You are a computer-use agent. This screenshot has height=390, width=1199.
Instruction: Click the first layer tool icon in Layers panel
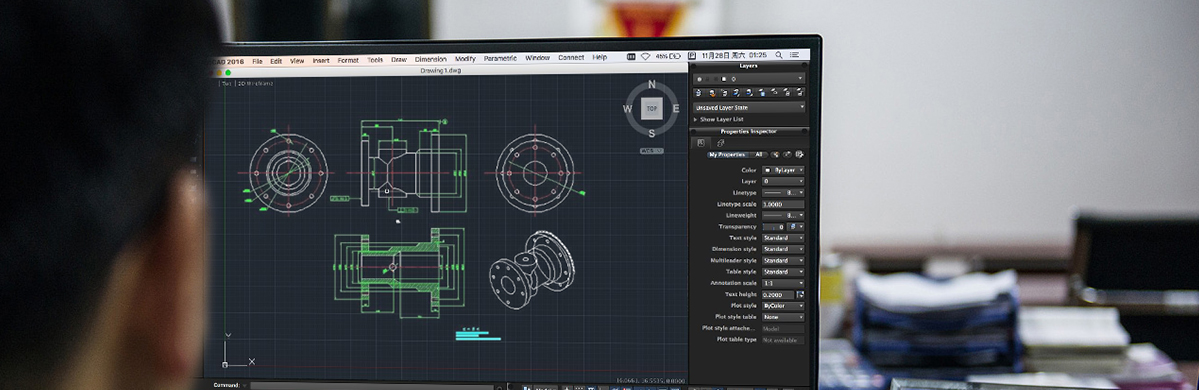click(x=698, y=93)
